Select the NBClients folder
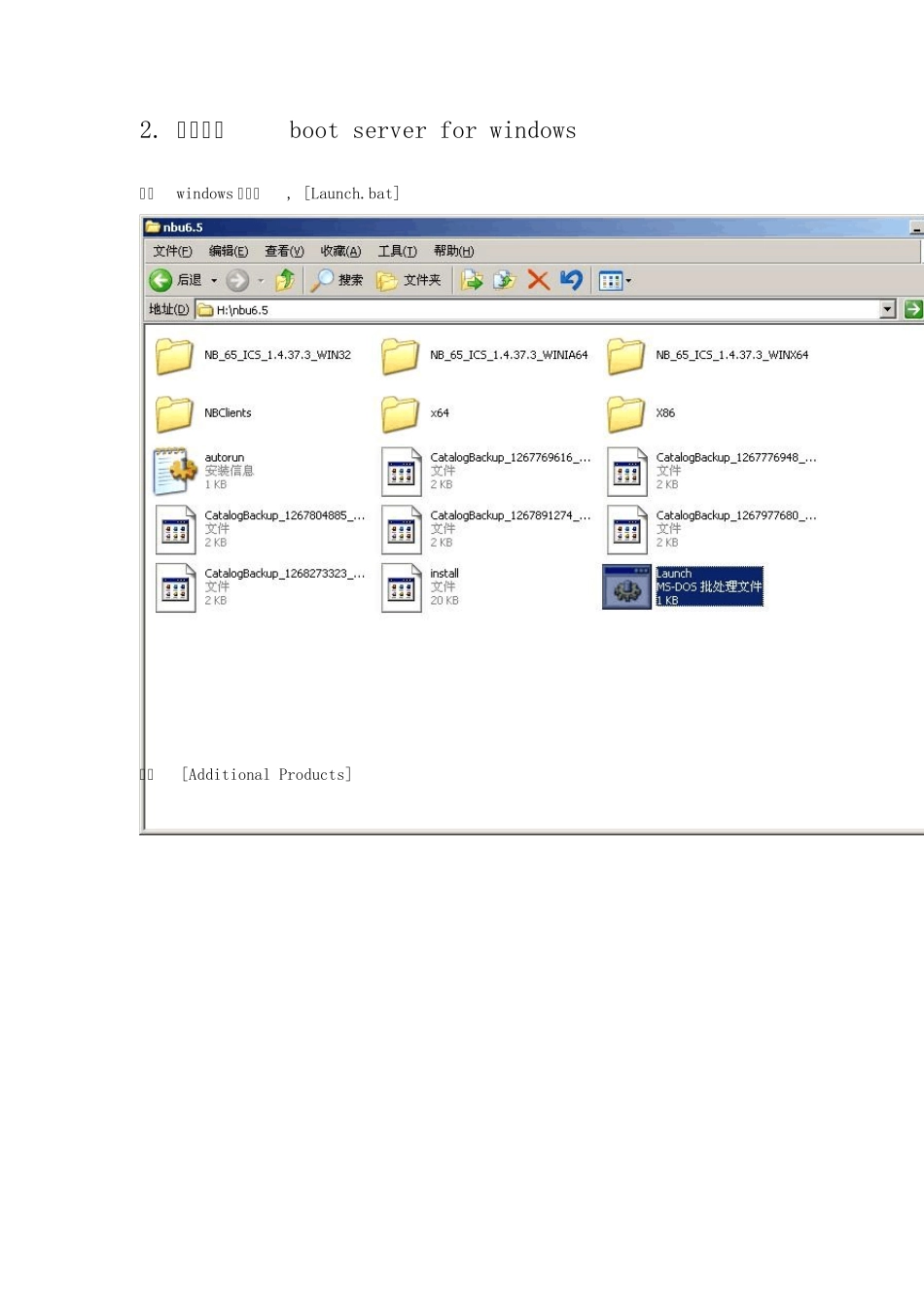The width and height of the screenshot is (924, 1307). [203, 413]
